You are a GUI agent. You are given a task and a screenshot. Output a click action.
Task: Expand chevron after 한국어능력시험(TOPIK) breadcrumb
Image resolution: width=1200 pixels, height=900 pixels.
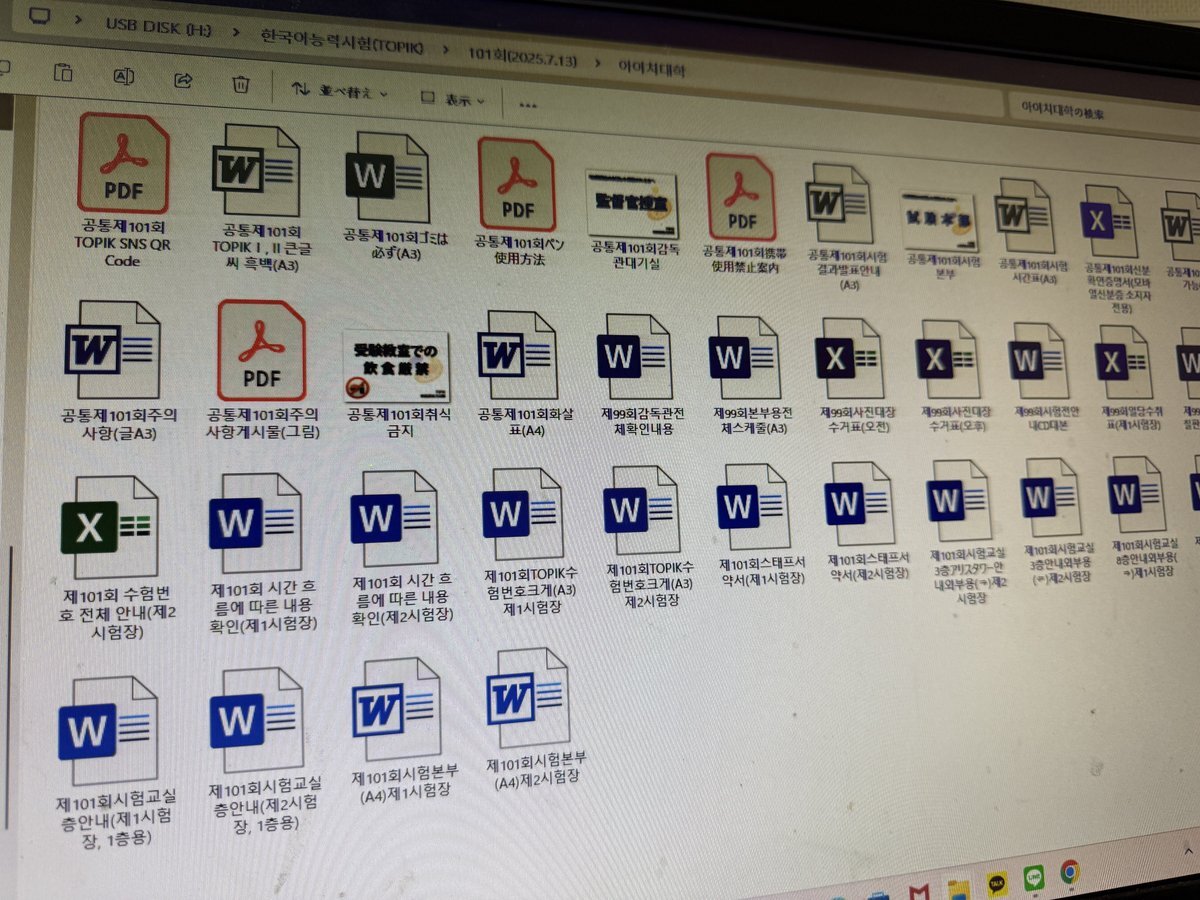click(445, 49)
